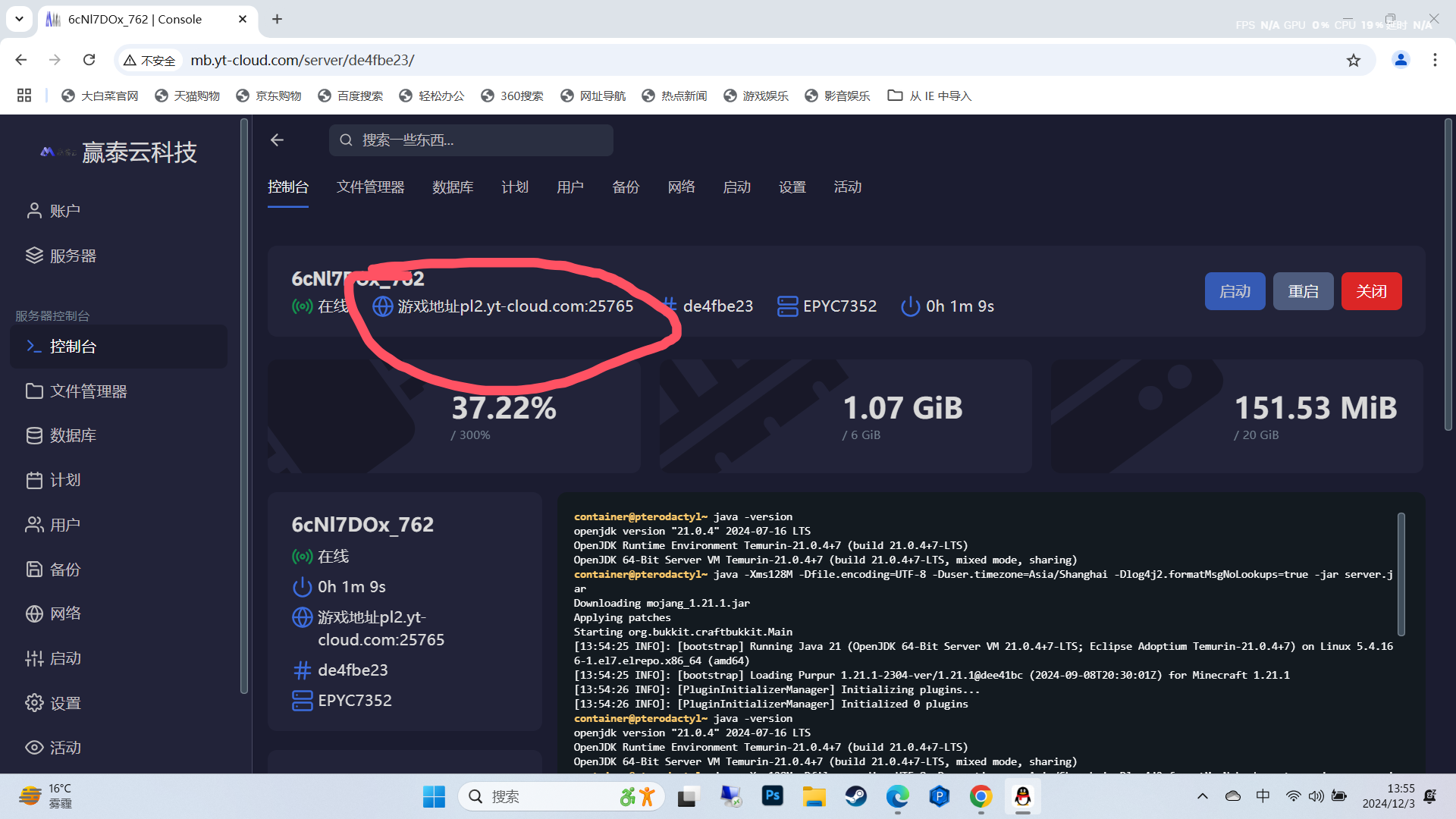Open QQ penguin app from taskbar
The width and height of the screenshot is (1456, 819).
point(1023,796)
